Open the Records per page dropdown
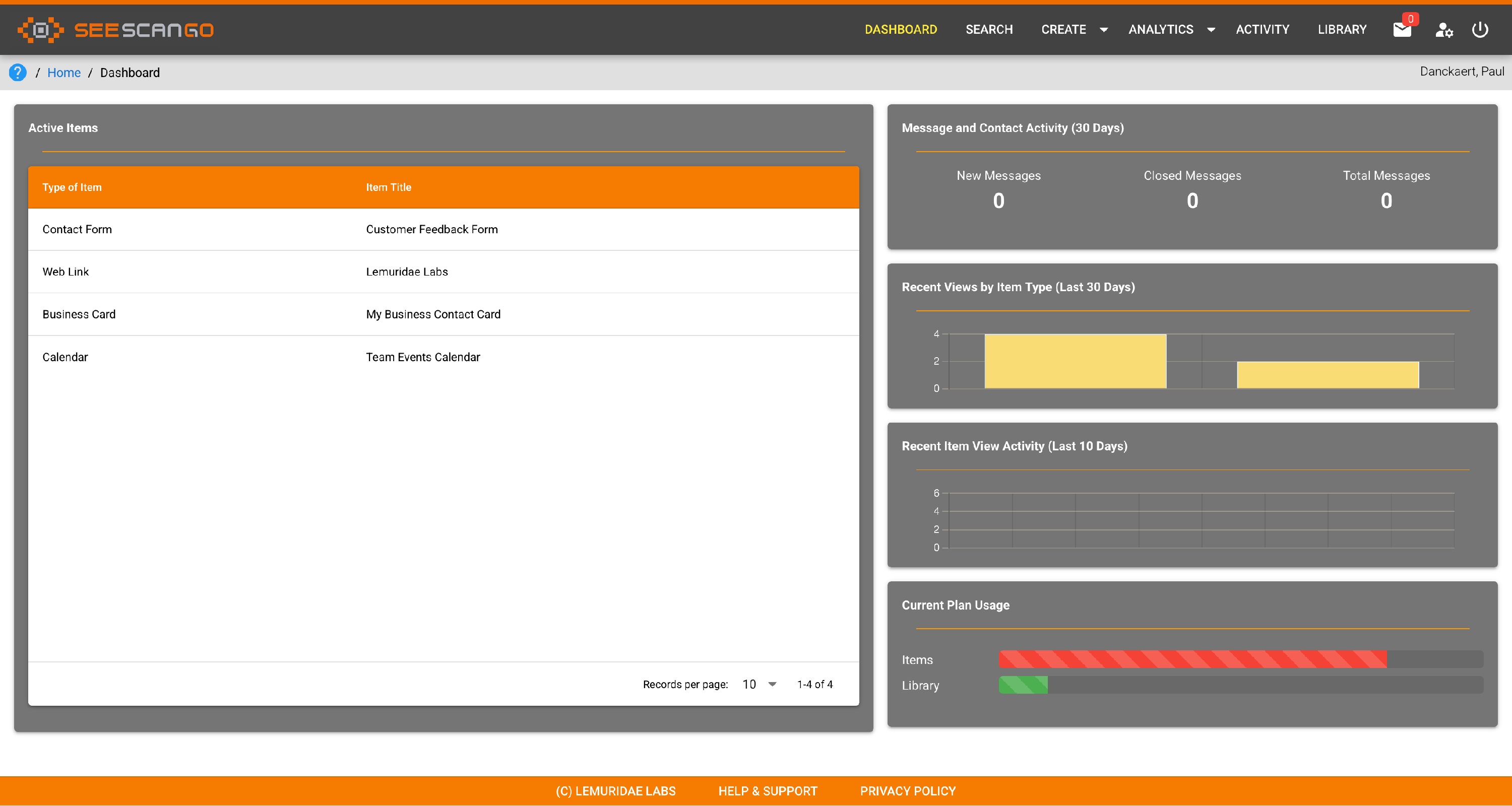 (760, 684)
